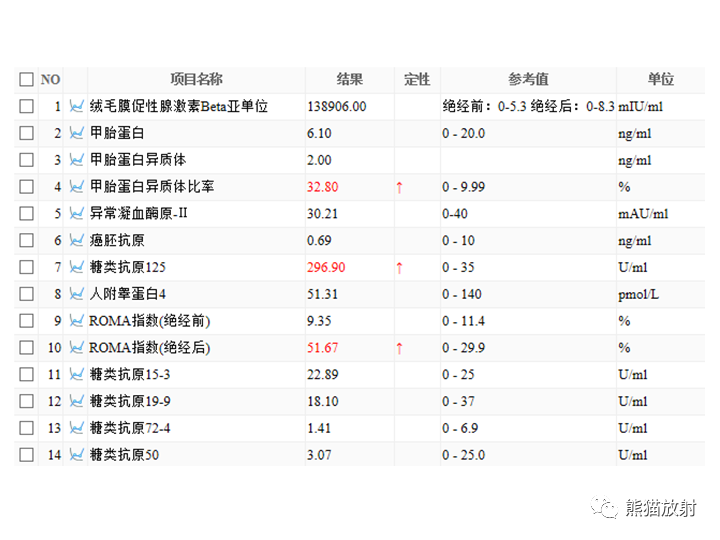Select the unit mIU/ml

pyautogui.click(x=641, y=107)
